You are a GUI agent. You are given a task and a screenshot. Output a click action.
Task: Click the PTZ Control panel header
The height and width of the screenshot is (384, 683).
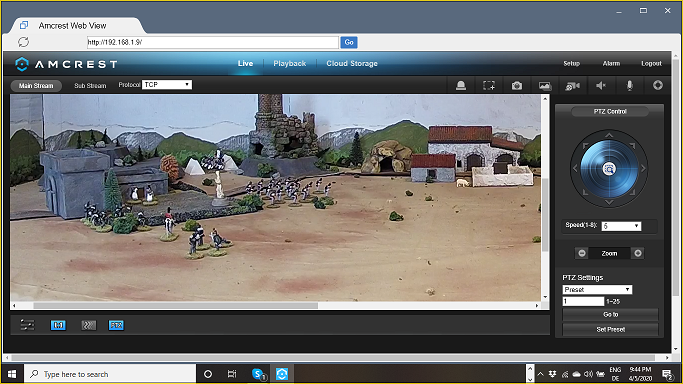610,111
